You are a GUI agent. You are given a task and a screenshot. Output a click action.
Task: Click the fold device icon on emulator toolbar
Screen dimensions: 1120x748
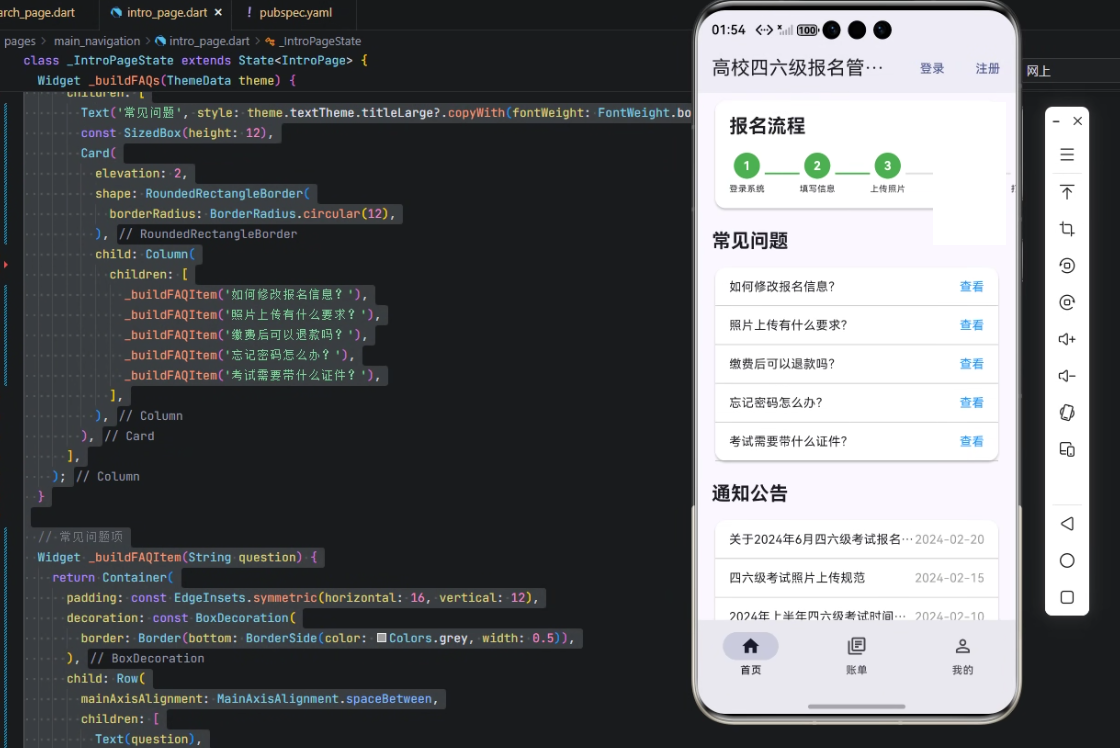point(1067,411)
